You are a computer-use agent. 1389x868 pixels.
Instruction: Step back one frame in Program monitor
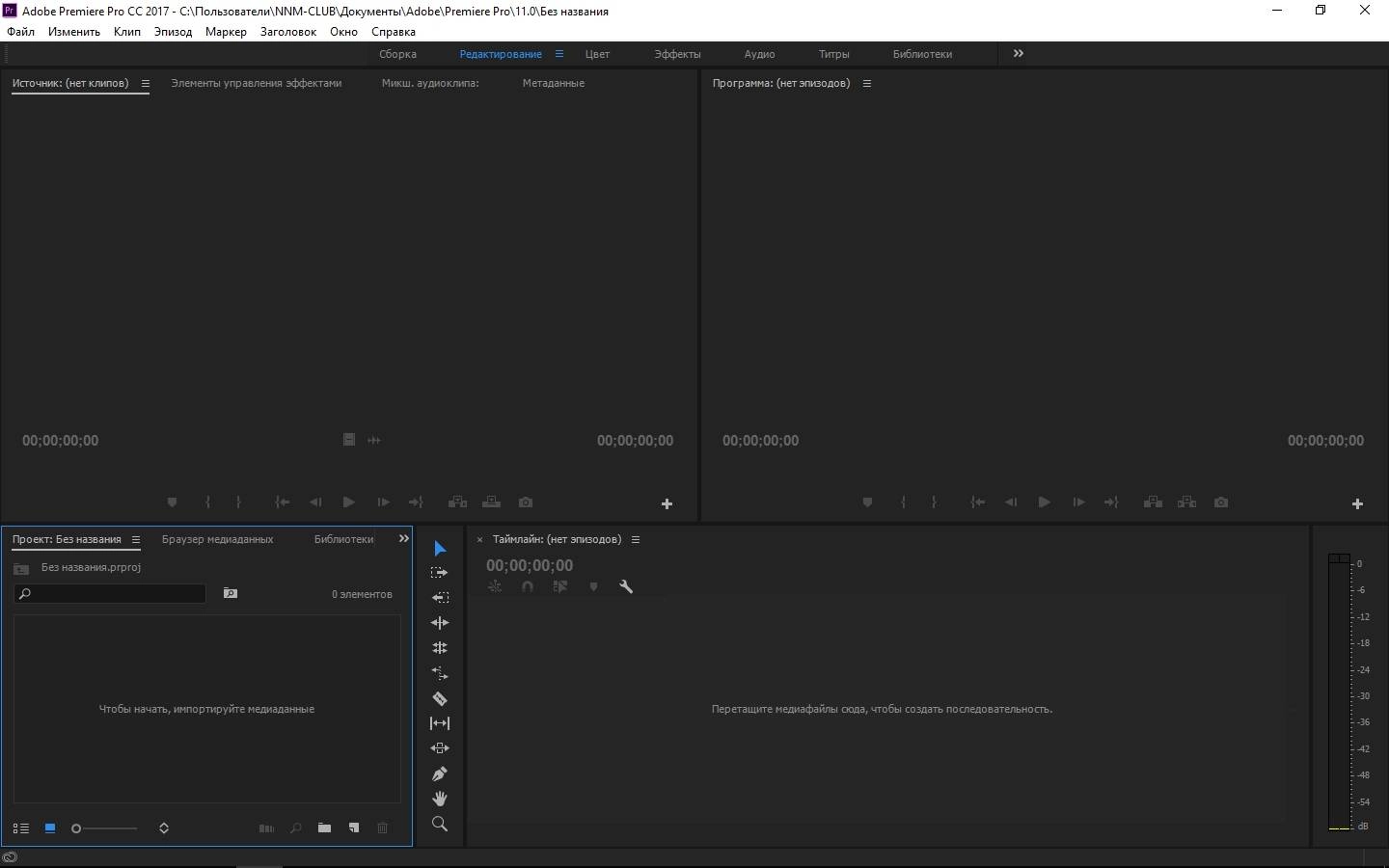coord(1011,502)
